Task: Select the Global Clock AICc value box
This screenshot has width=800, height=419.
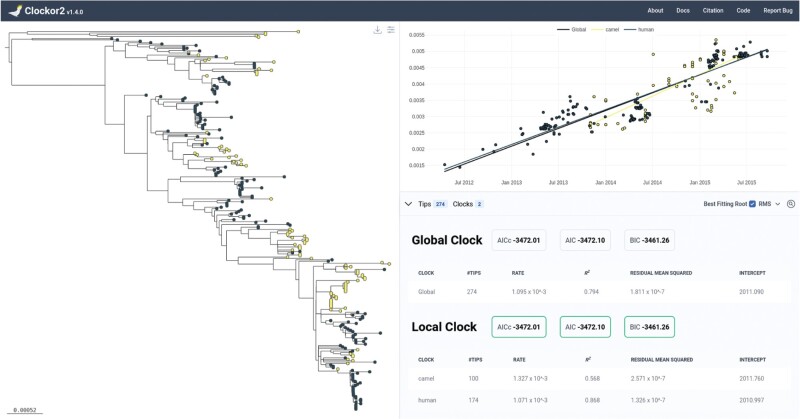Action: tap(520, 241)
